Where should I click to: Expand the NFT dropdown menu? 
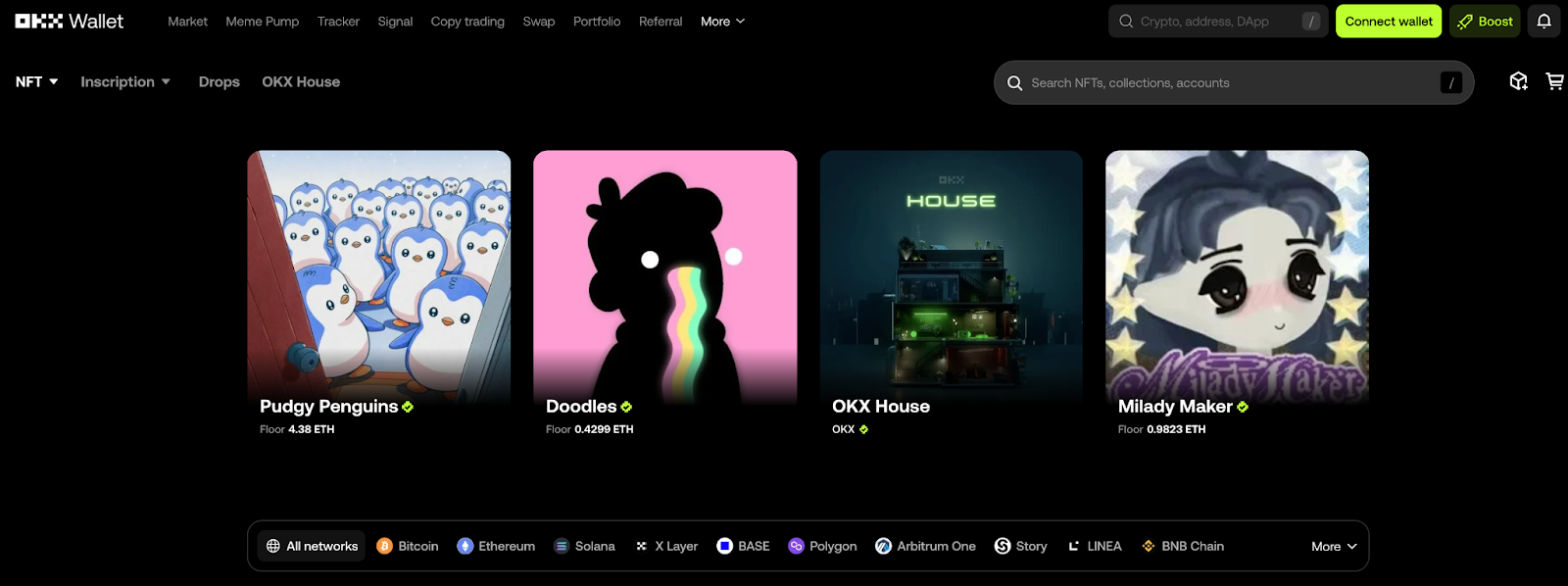click(x=36, y=82)
